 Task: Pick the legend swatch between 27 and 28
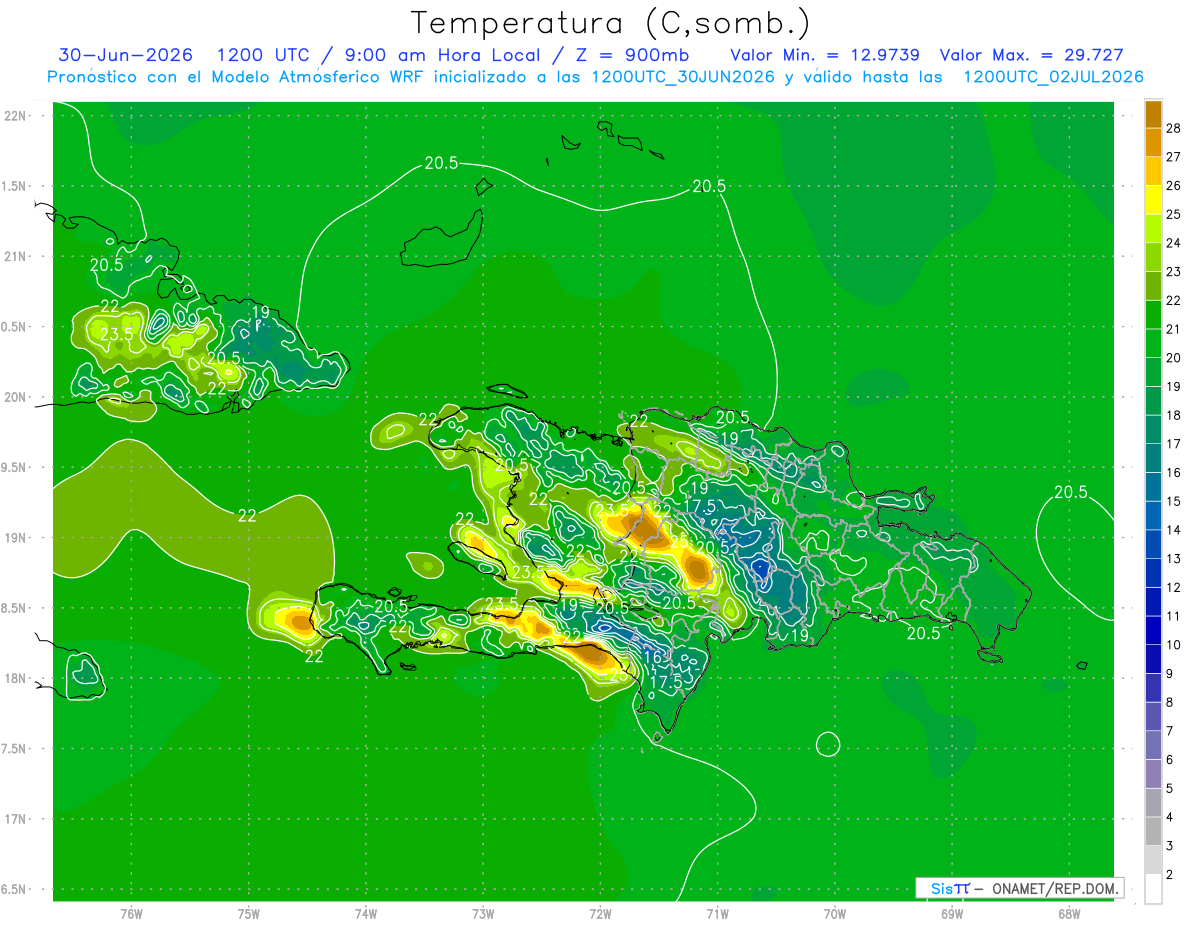coord(1153,143)
